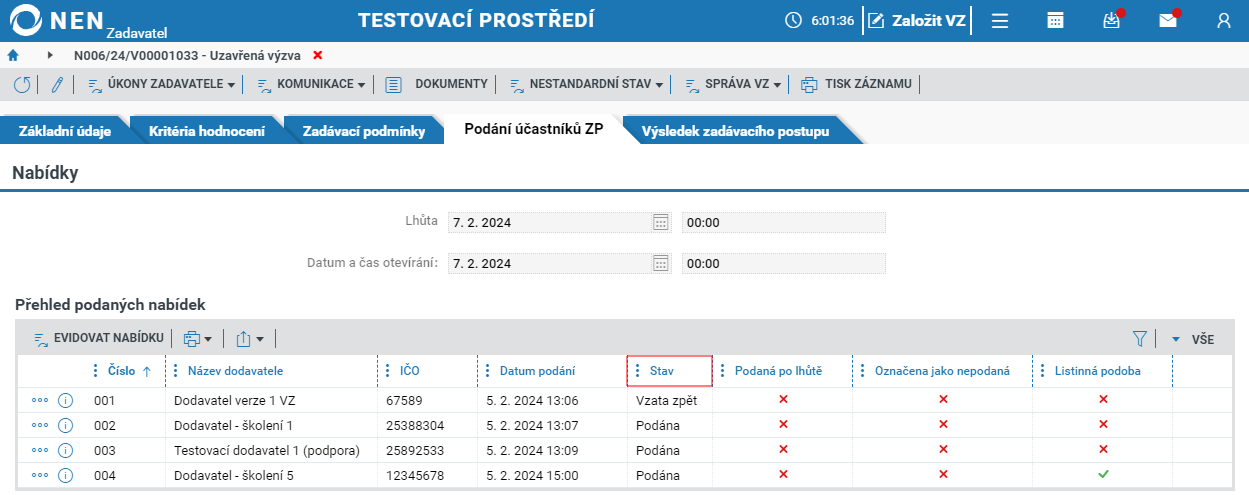Open info icon for offer 002
Image resolution: width=1249 pixels, height=495 pixels.
[x=66, y=425]
